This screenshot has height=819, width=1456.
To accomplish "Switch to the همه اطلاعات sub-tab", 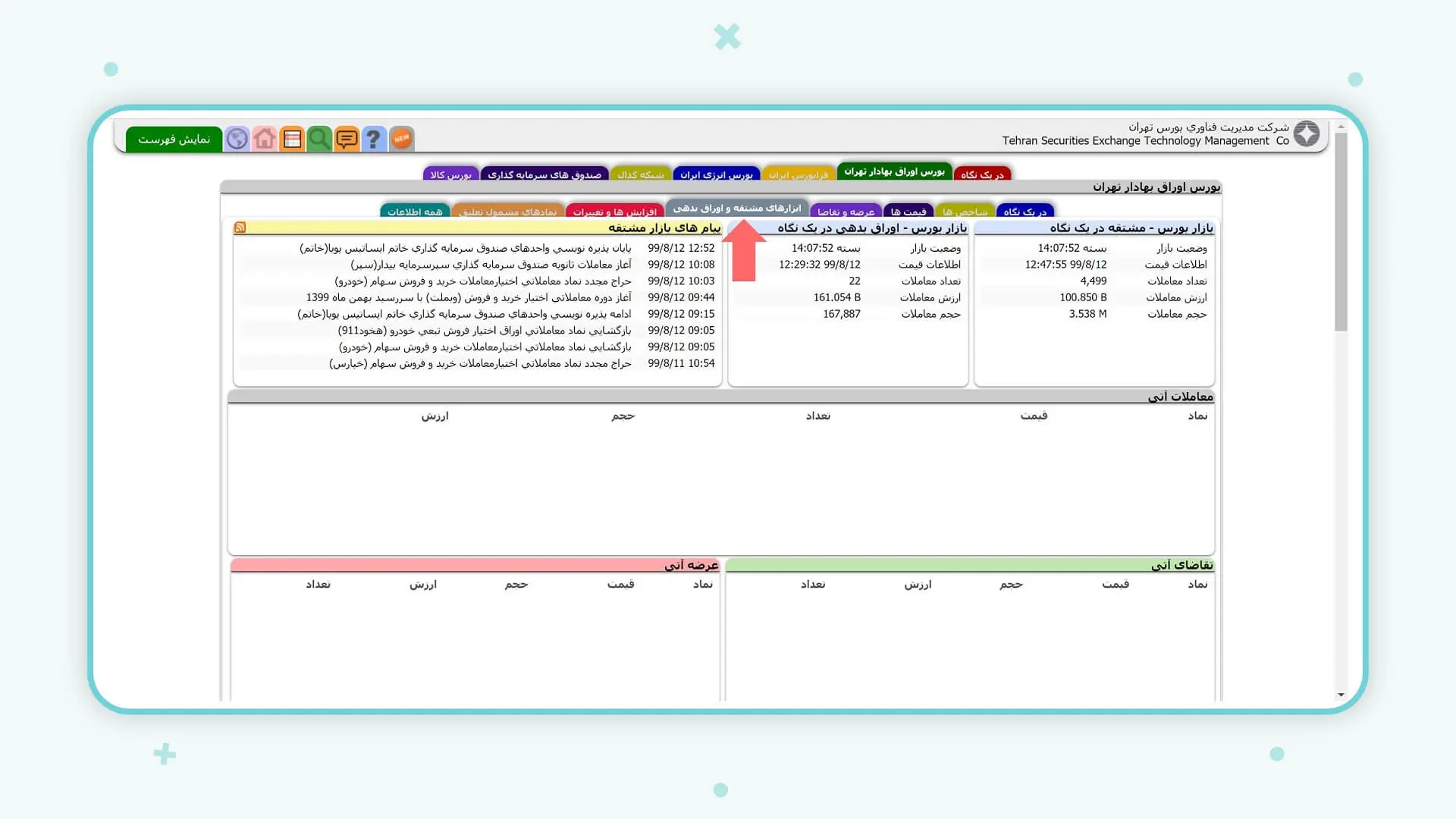I will coord(415,212).
